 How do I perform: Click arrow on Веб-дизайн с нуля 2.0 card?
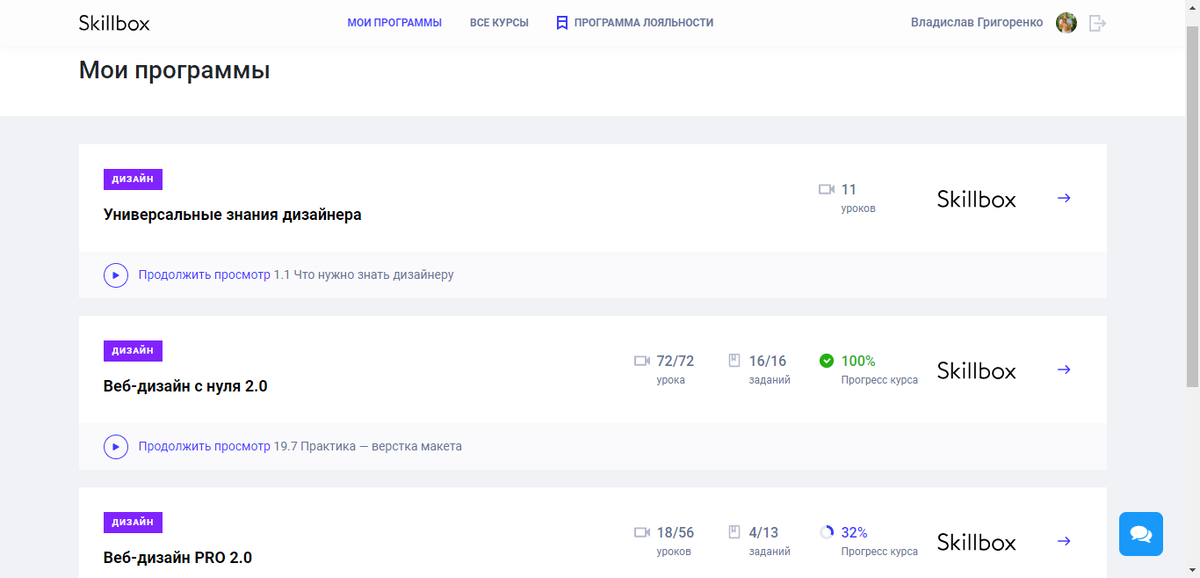(1064, 370)
